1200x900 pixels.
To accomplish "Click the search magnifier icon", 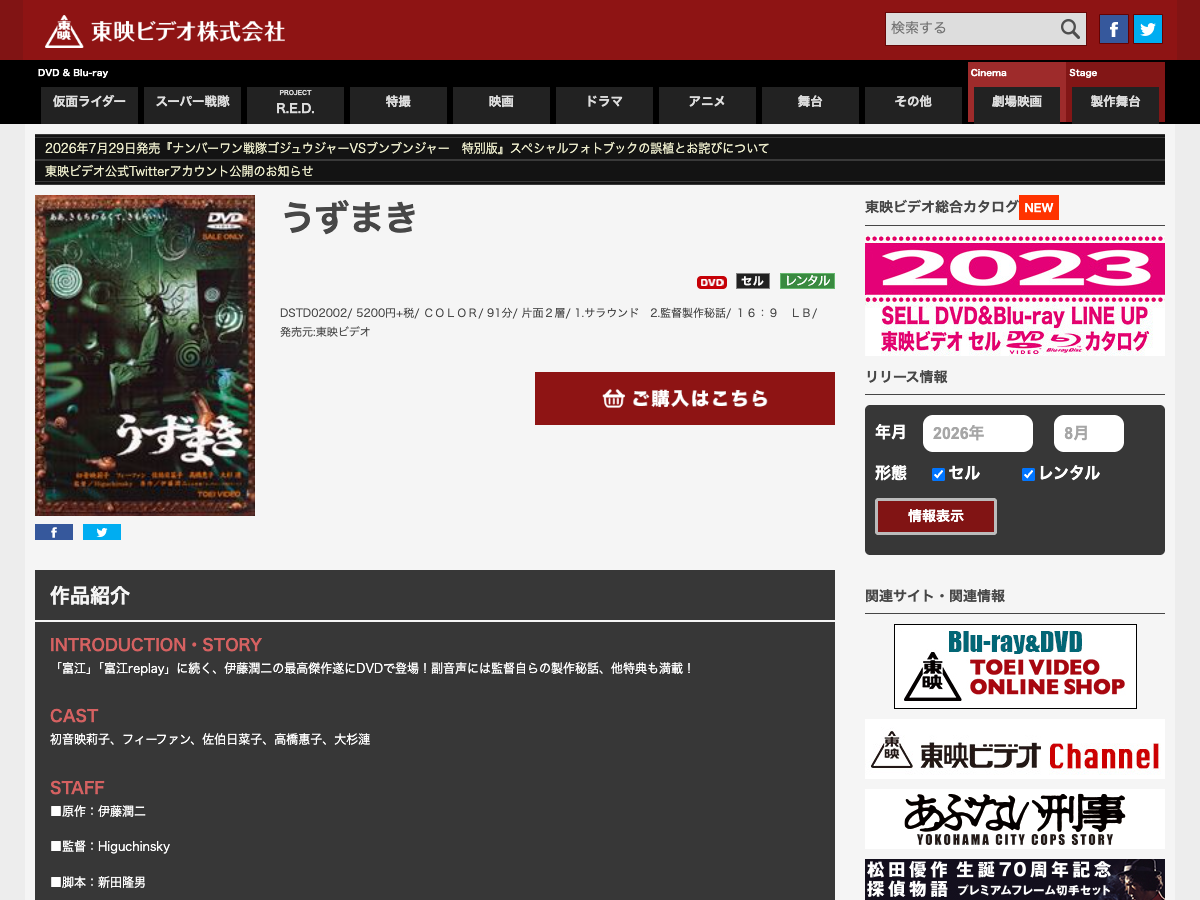I will click(1070, 29).
